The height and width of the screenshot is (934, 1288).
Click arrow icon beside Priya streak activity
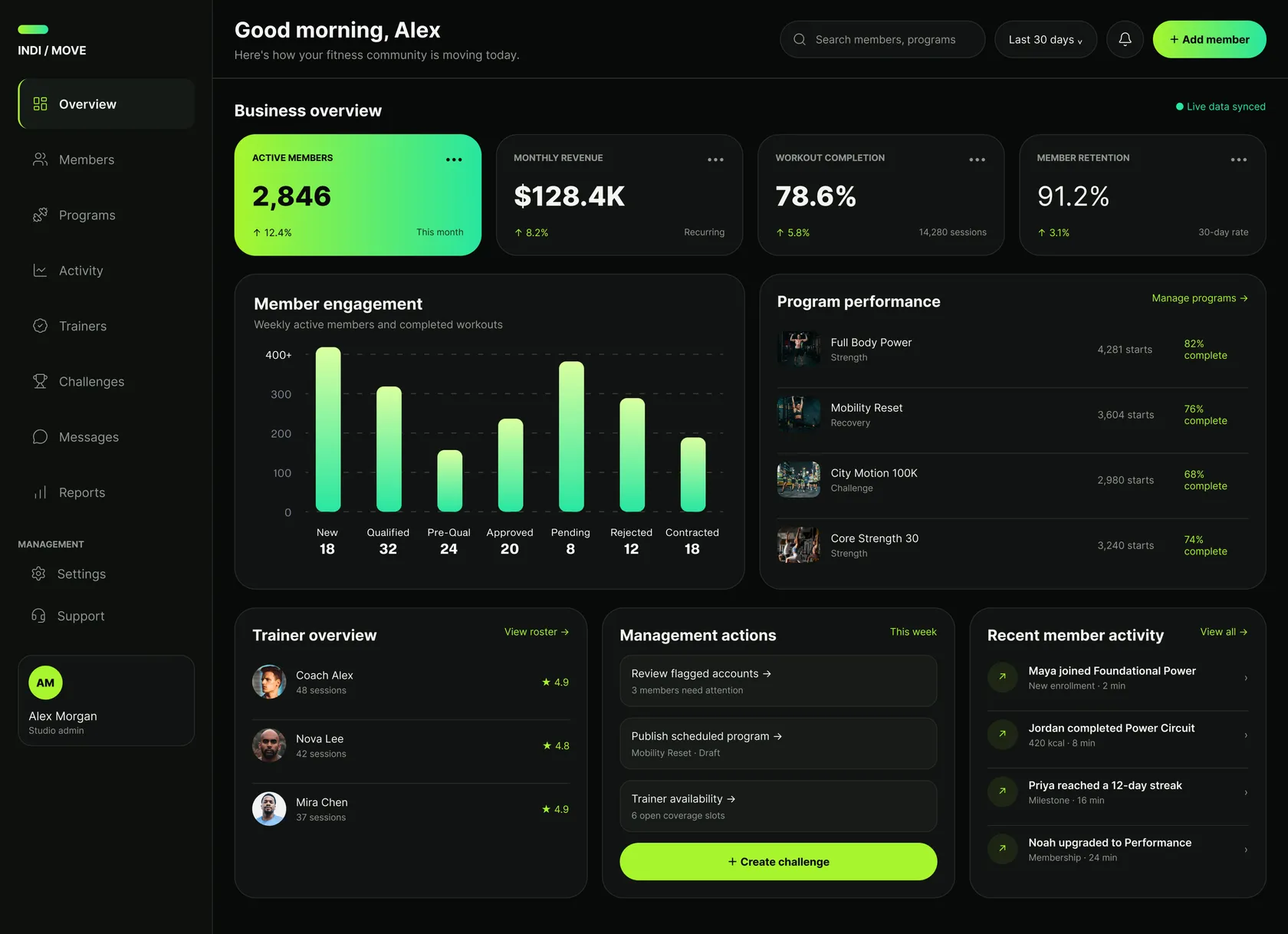click(x=1002, y=791)
